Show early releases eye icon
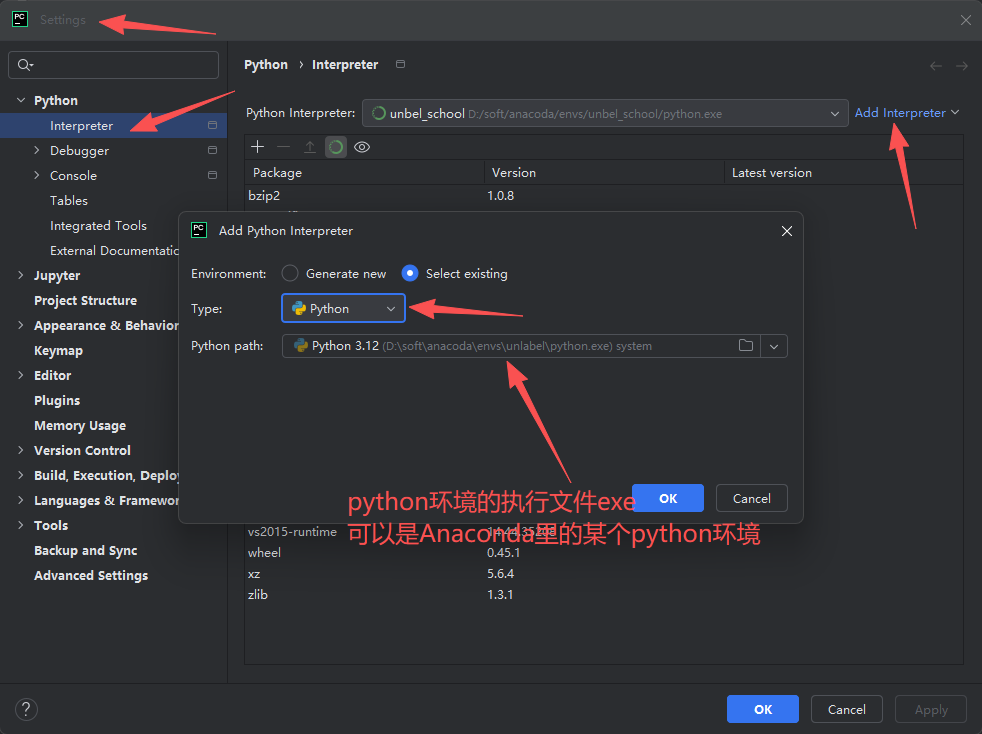Image resolution: width=982 pixels, height=734 pixels. (362, 147)
